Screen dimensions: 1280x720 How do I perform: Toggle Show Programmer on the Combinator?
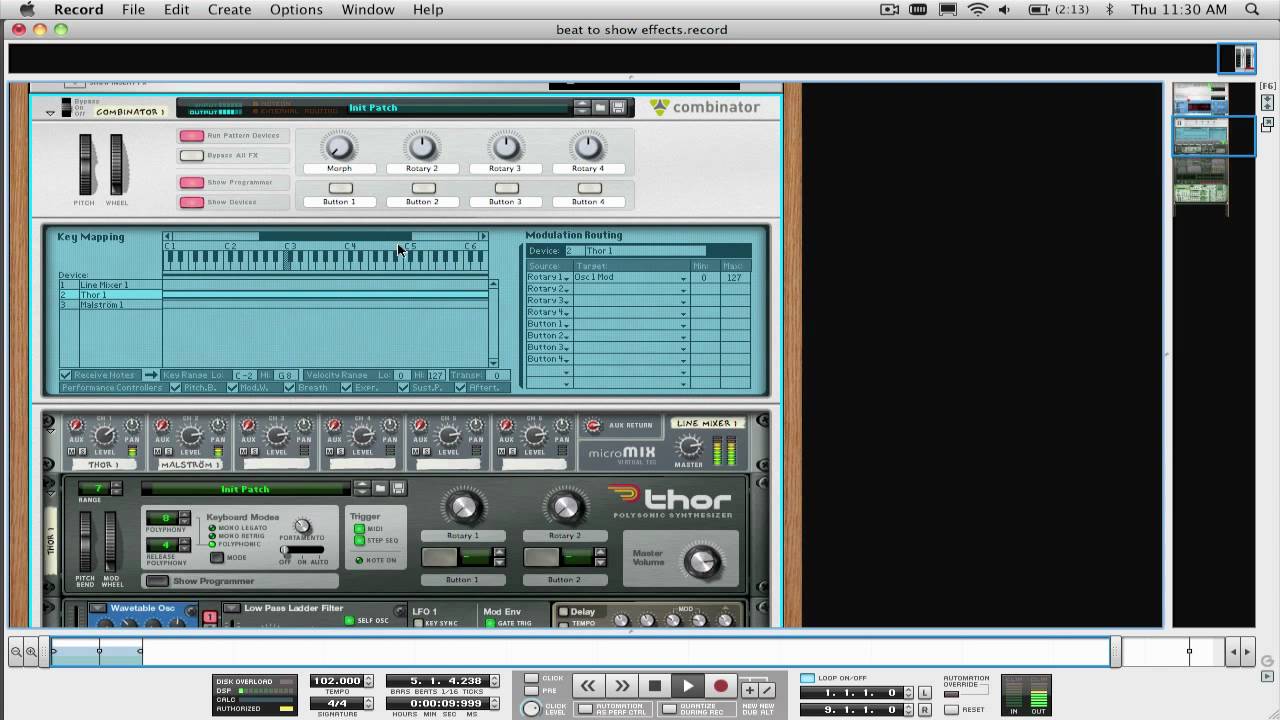click(191, 183)
